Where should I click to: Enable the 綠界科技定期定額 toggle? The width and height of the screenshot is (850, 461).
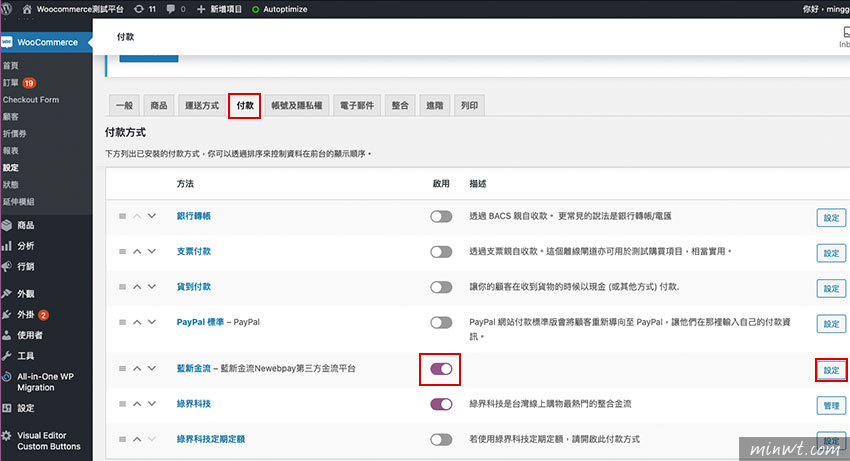point(441,439)
